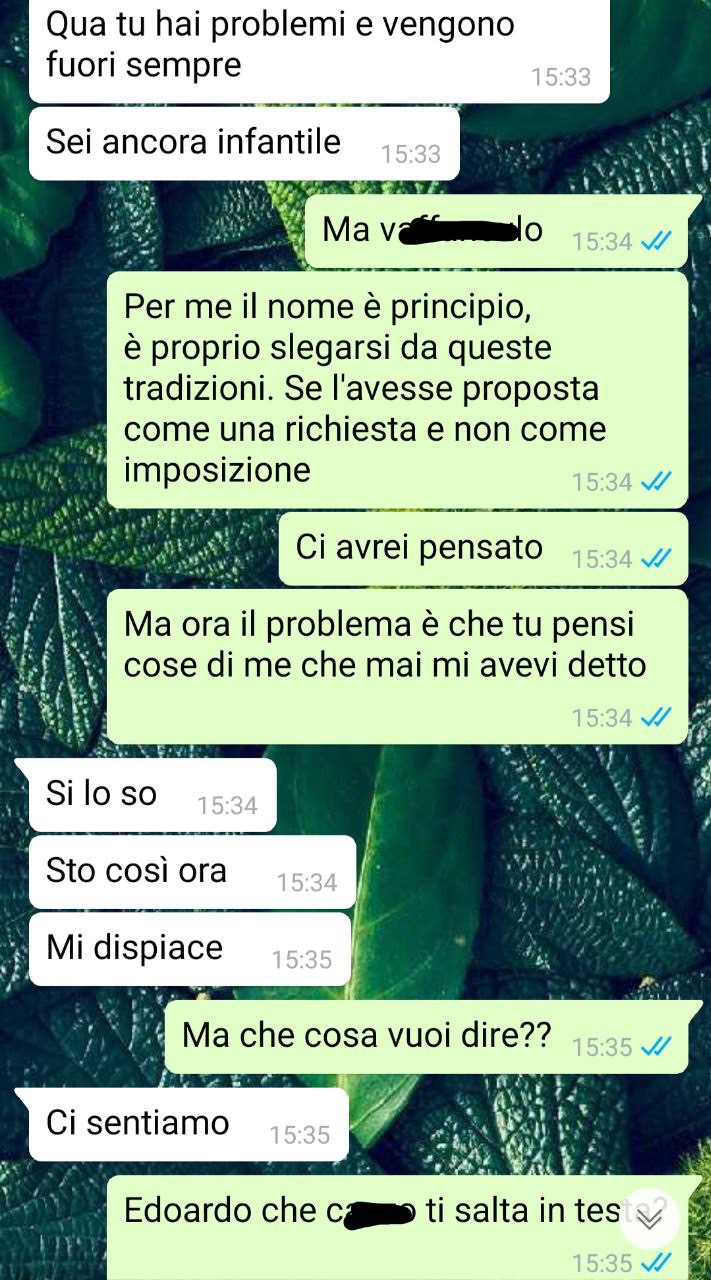The image size is (711, 1280).
Task: Select the 'Ci sentiamo' message bubble
Action: tap(188, 1125)
